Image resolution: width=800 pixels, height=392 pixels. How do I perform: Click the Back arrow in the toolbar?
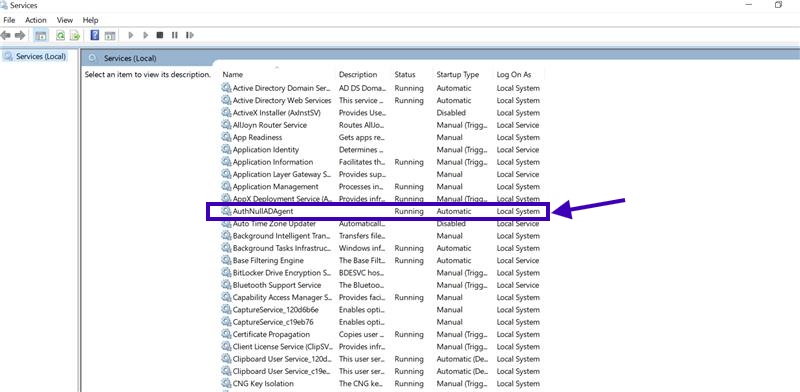[x=6, y=35]
